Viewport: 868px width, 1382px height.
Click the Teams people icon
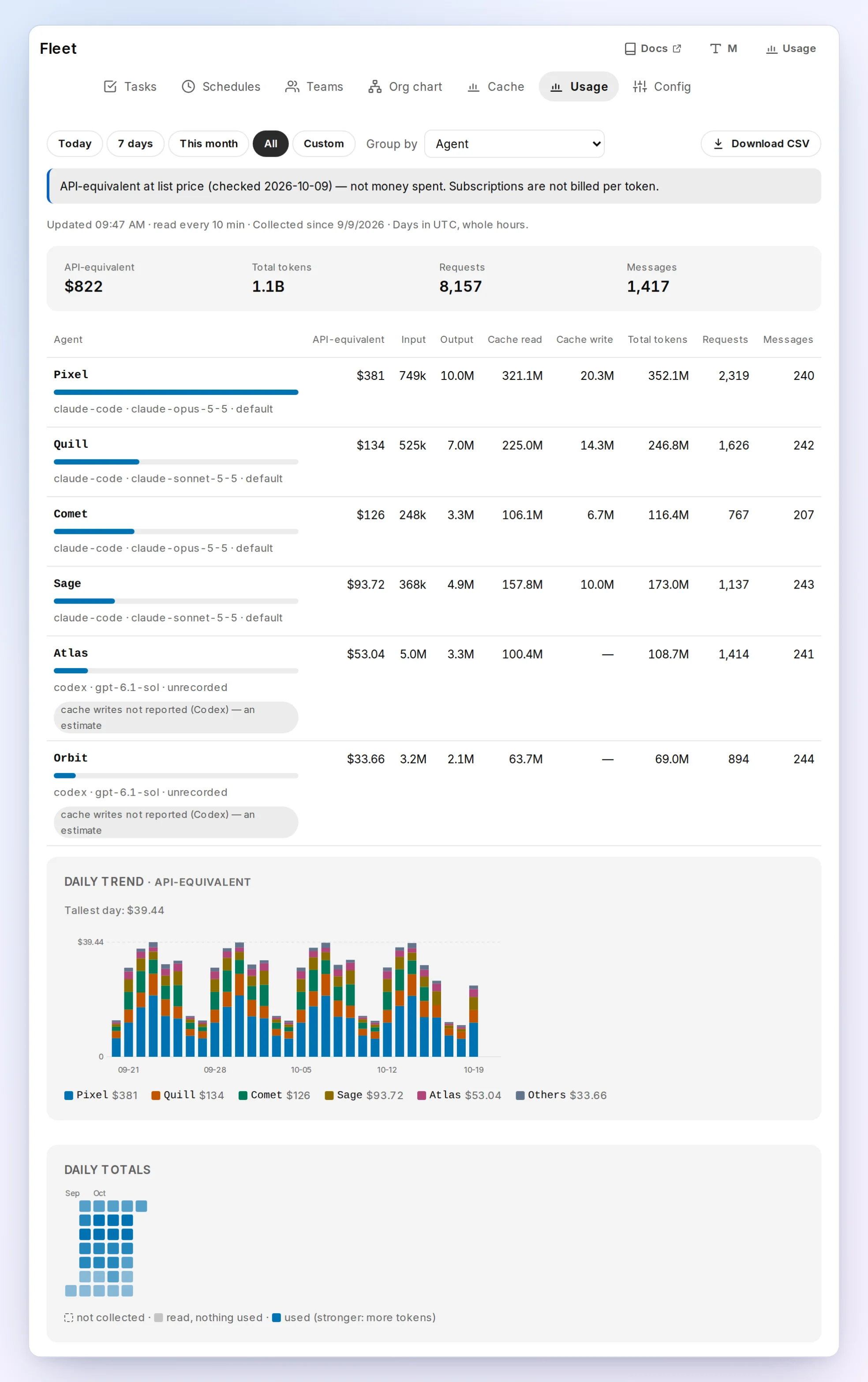(292, 86)
